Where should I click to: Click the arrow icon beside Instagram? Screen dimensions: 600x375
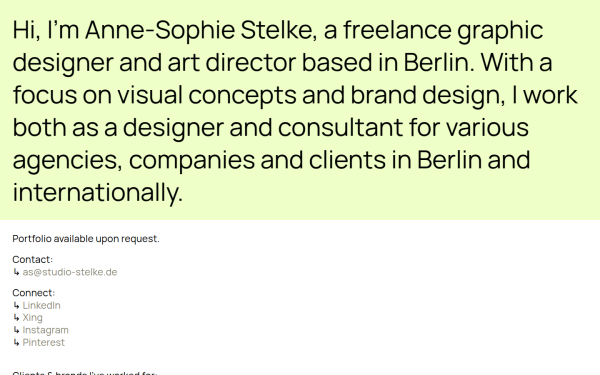click(x=16, y=330)
